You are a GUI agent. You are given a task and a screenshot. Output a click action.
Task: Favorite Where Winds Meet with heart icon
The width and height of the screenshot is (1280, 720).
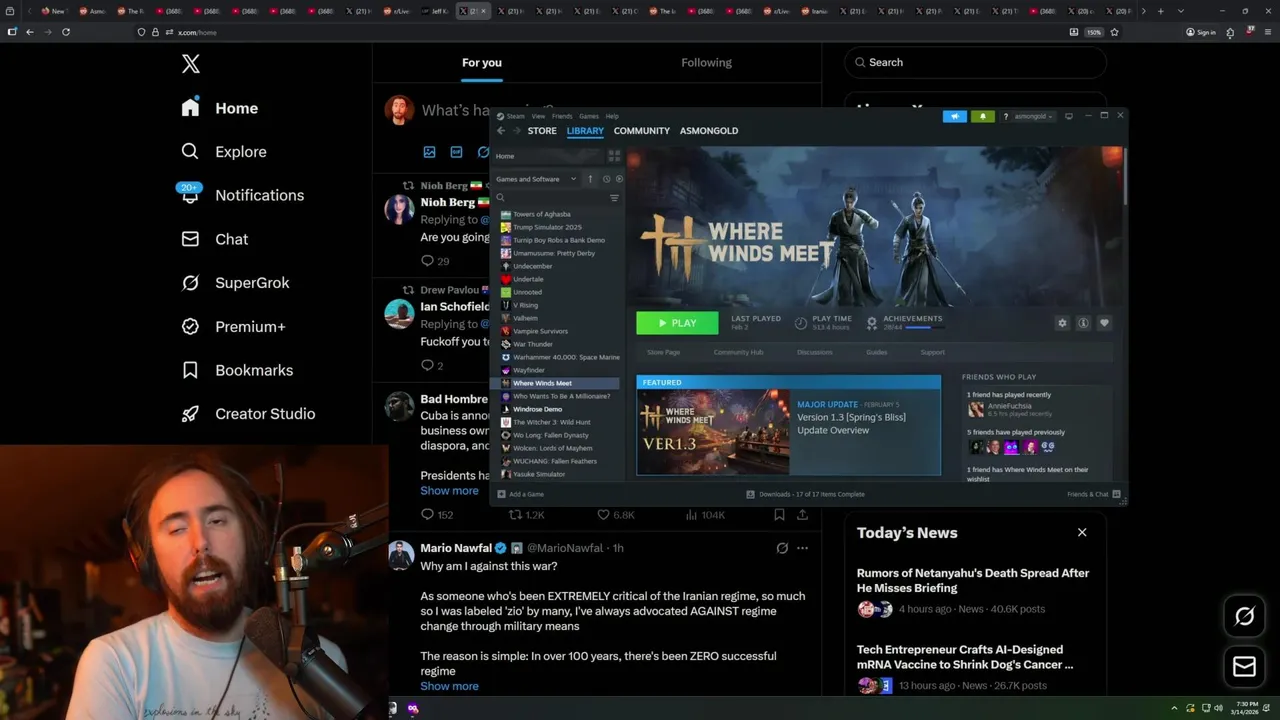1104,323
